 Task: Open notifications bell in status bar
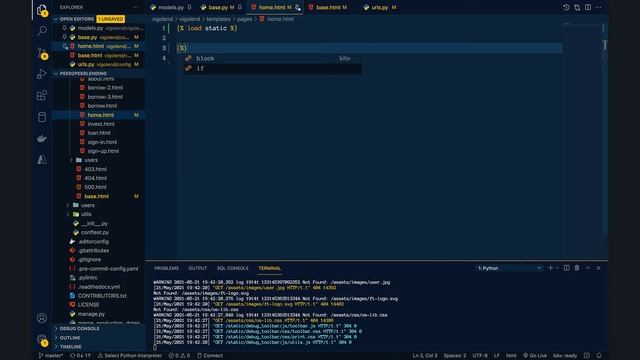pos(598,356)
